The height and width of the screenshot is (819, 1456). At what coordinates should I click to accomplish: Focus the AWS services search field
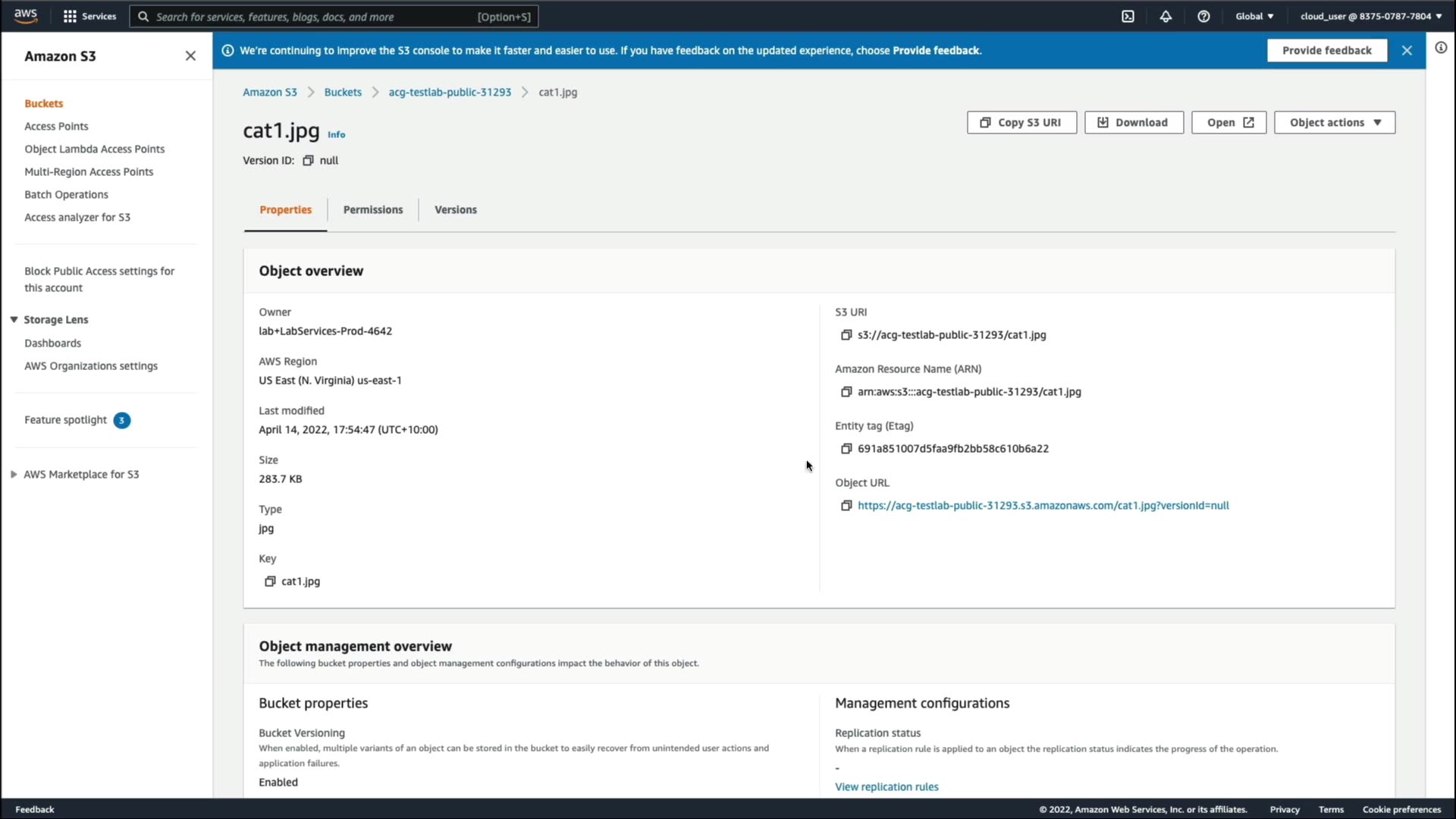(x=334, y=16)
